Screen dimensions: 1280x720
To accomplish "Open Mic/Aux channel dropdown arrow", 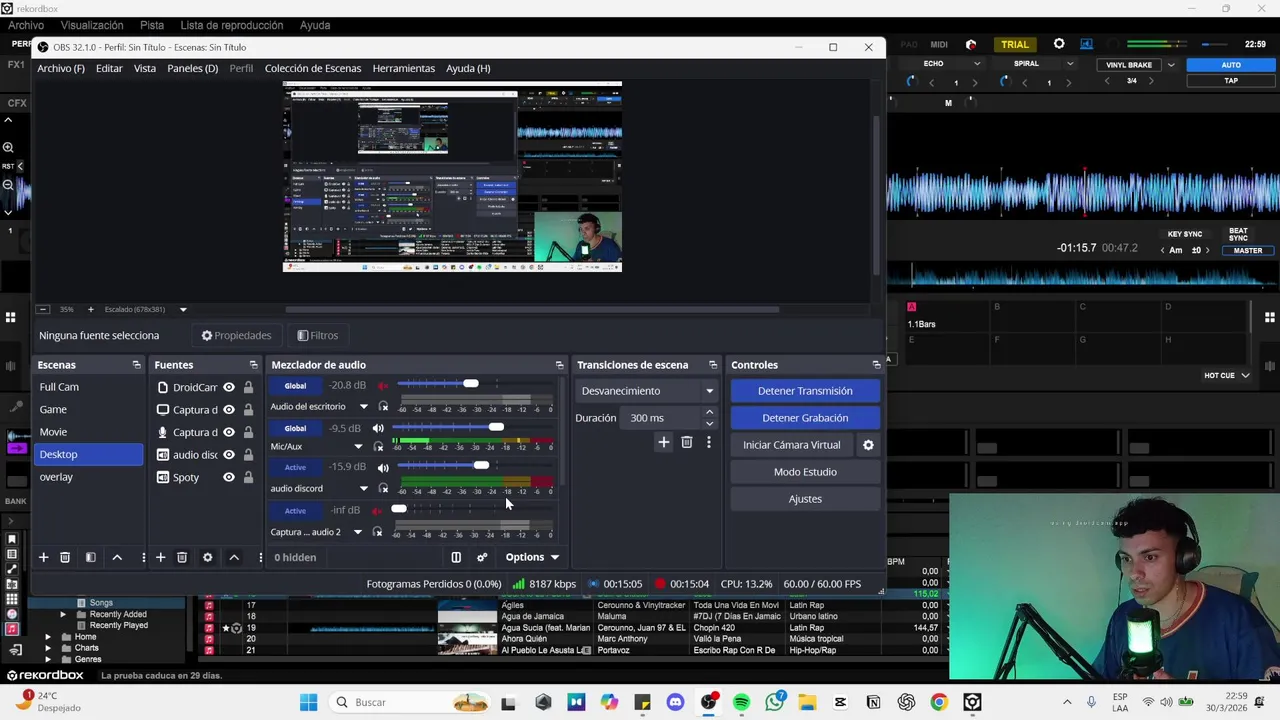I will point(358,447).
